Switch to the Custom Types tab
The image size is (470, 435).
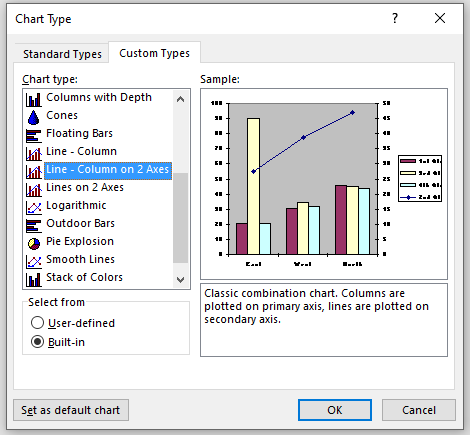[x=154, y=53]
